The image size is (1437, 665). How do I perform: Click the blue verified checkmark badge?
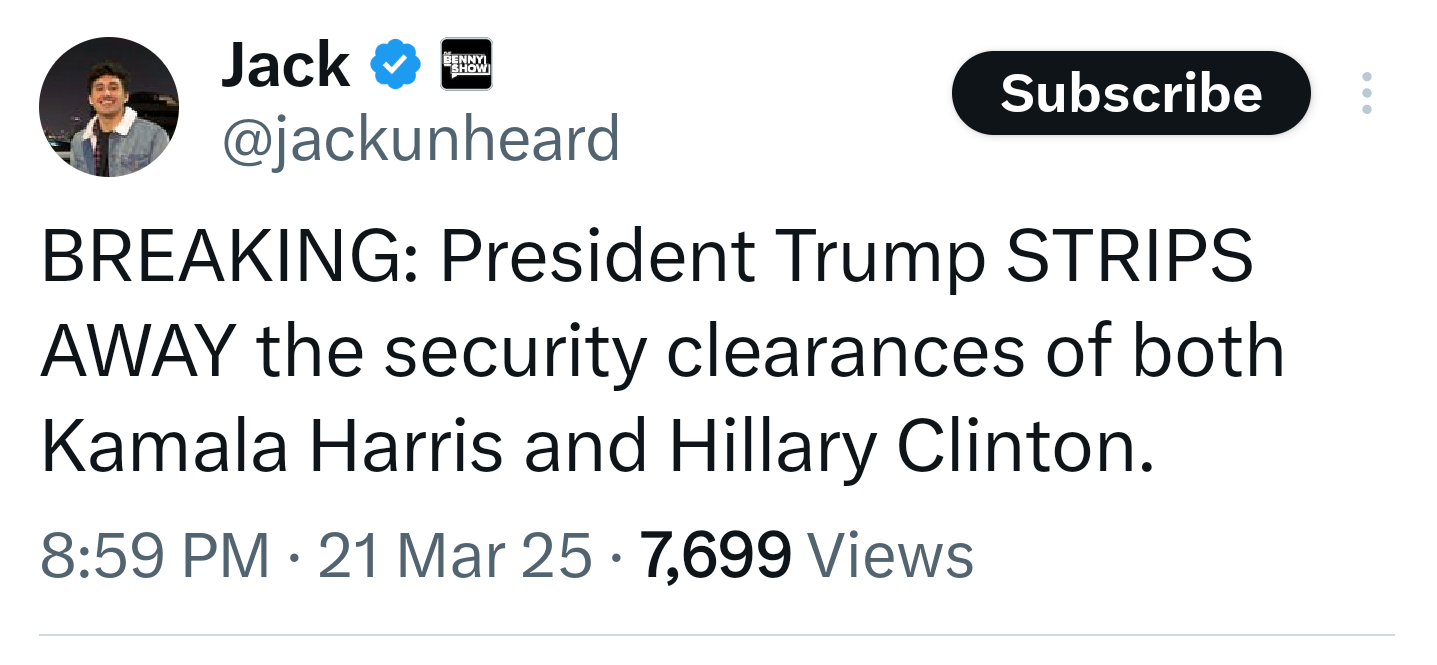click(396, 65)
